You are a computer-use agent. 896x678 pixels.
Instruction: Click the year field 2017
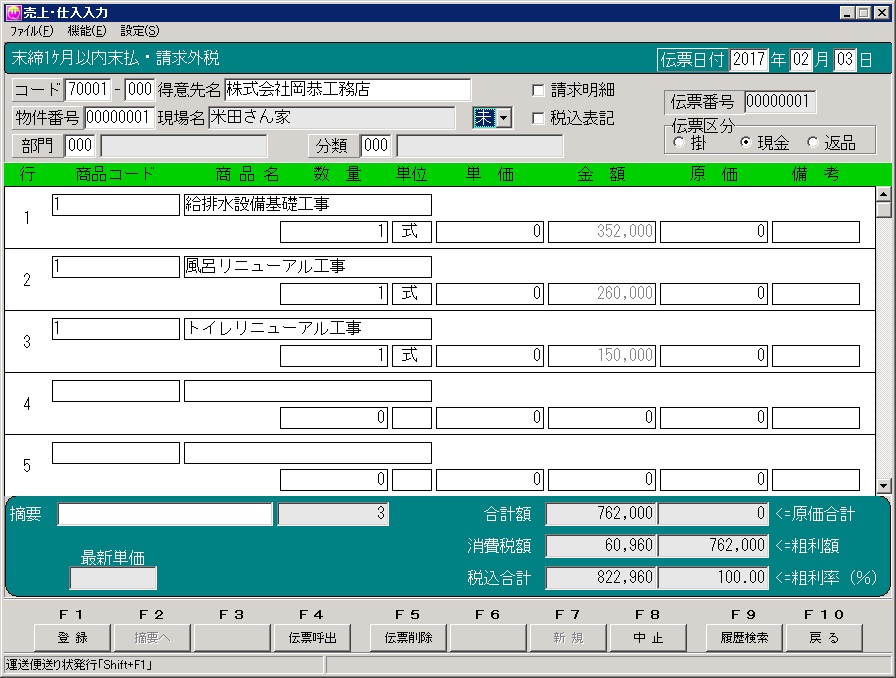pos(749,59)
